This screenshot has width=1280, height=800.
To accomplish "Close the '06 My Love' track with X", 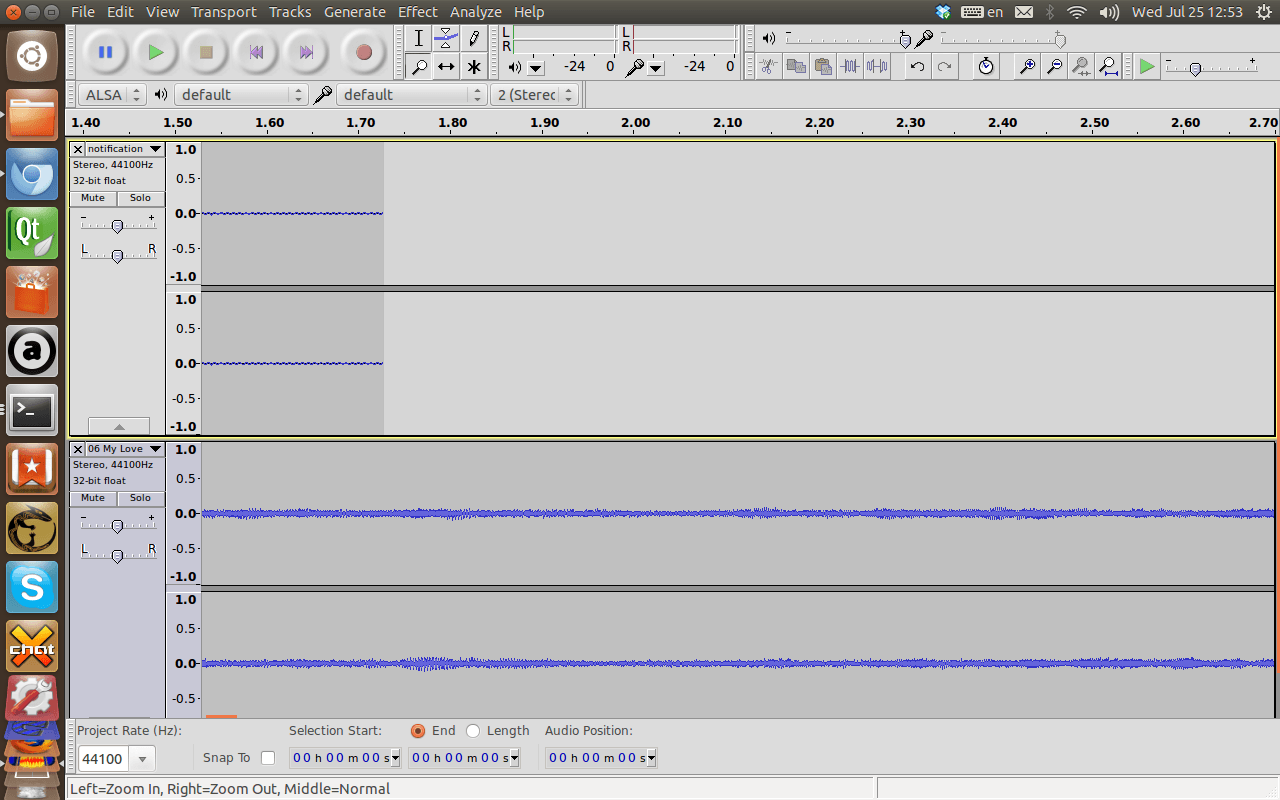I will click(x=78, y=449).
